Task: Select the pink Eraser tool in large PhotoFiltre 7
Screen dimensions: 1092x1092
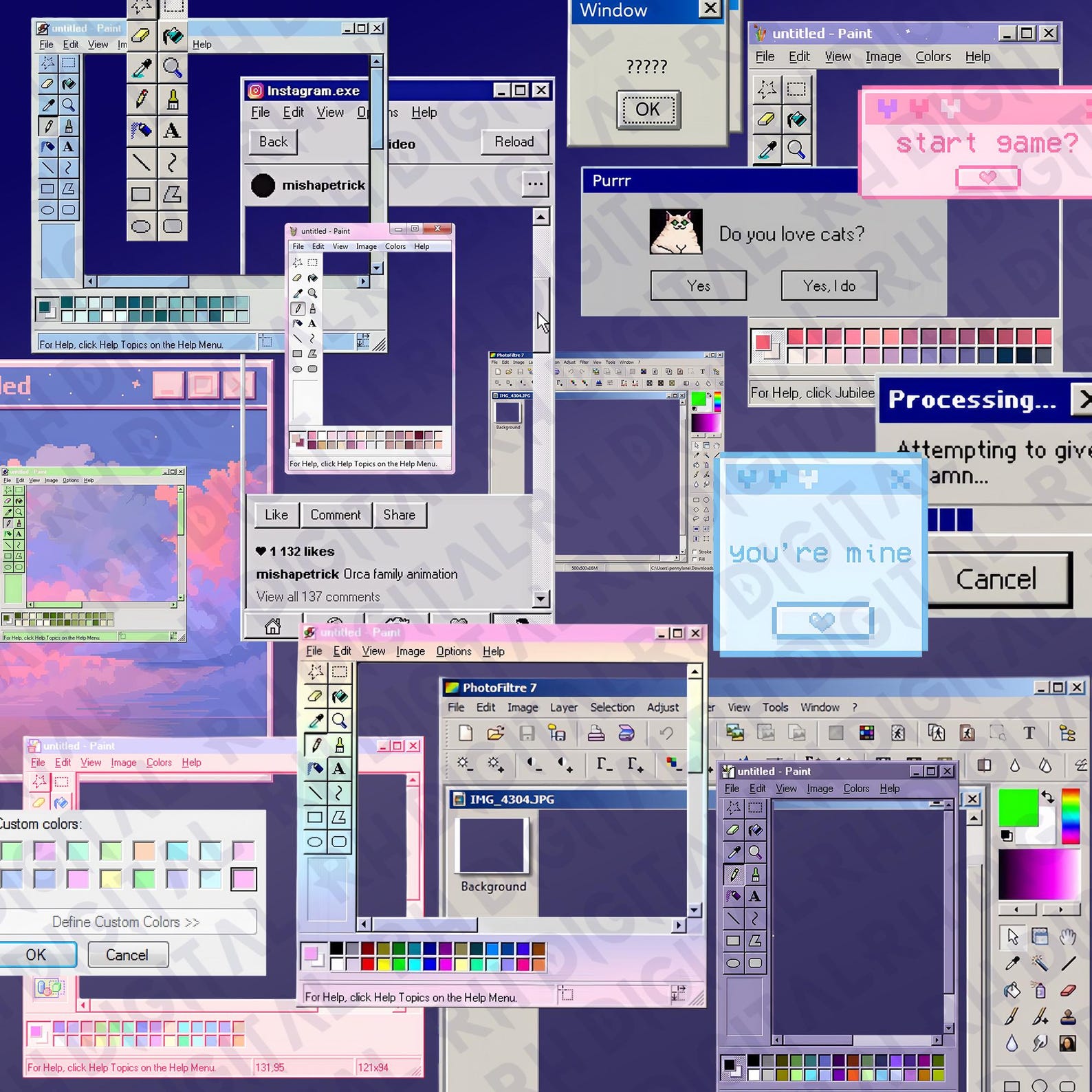Action: point(1067,990)
